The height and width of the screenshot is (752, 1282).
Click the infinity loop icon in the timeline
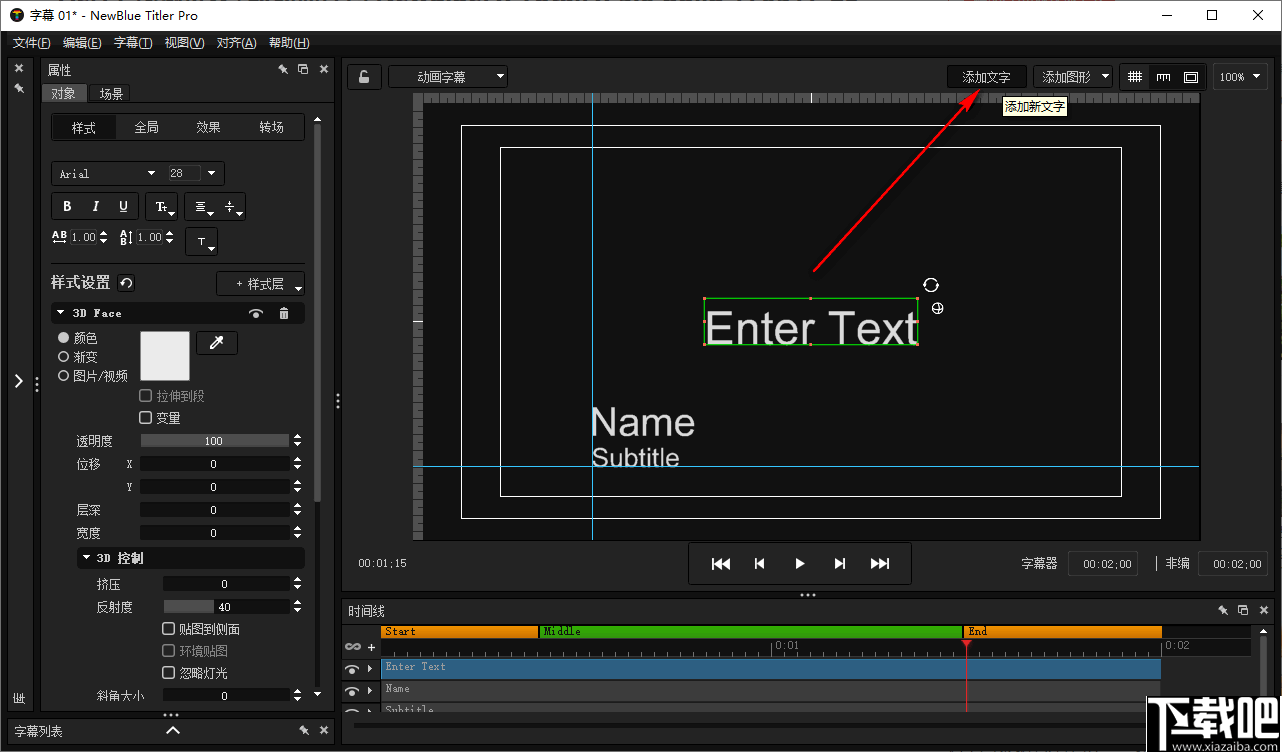click(353, 647)
